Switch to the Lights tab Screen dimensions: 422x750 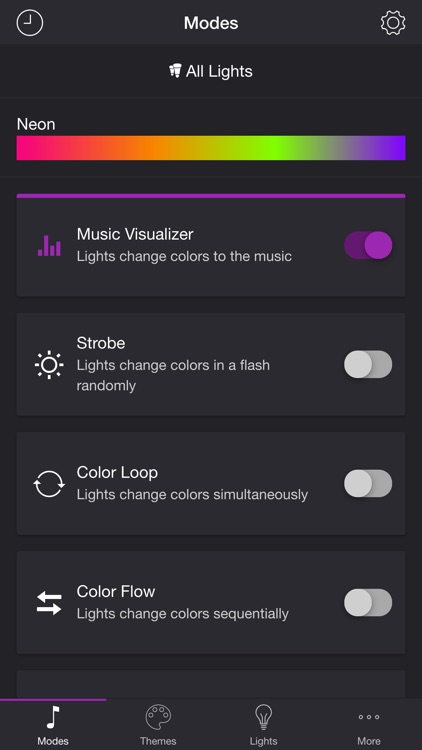264,725
